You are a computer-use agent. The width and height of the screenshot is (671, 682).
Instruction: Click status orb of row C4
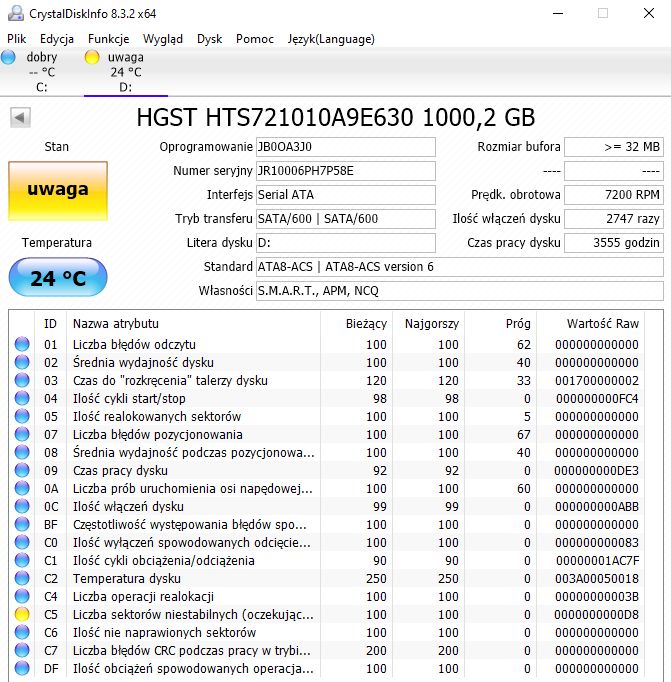pyautogui.click(x=22, y=596)
